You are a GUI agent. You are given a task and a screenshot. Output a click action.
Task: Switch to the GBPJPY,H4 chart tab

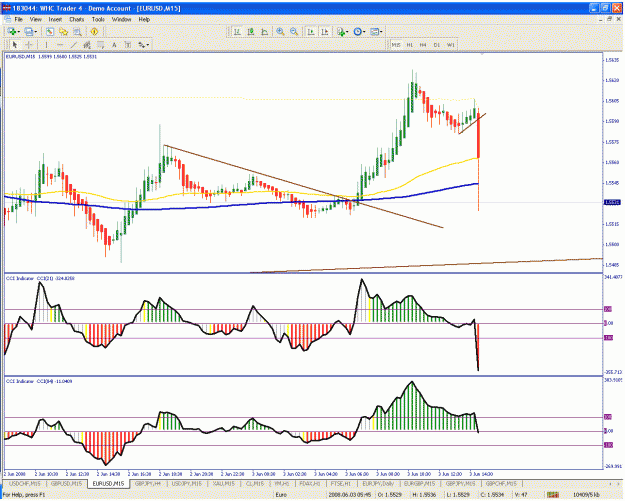click(x=147, y=483)
